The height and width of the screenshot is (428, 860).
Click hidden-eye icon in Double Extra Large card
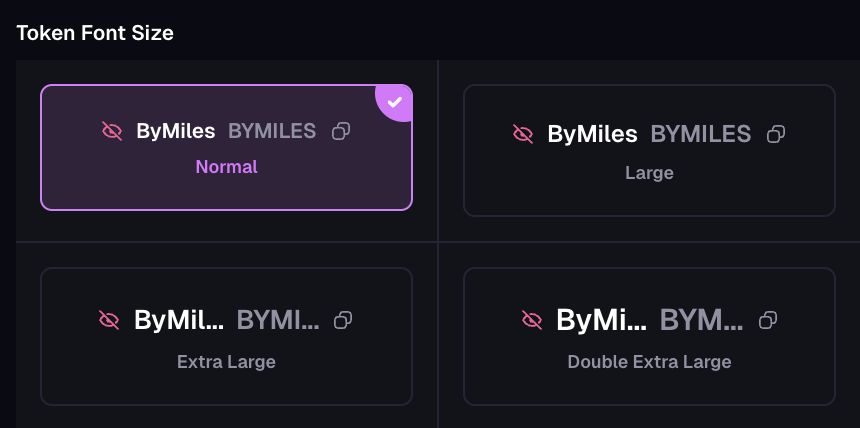(532, 319)
